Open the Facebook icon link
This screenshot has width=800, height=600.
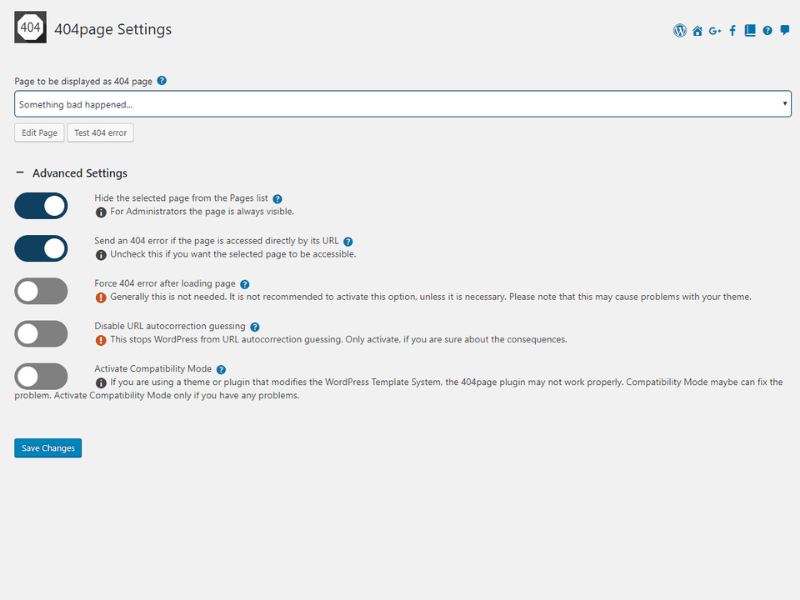[733, 31]
